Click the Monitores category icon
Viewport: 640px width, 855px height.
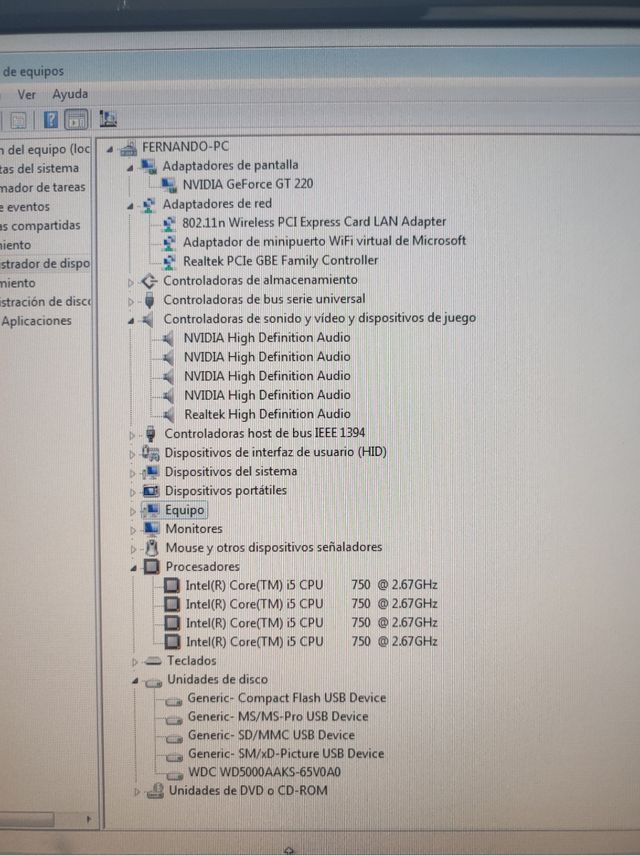tap(151, 528)
